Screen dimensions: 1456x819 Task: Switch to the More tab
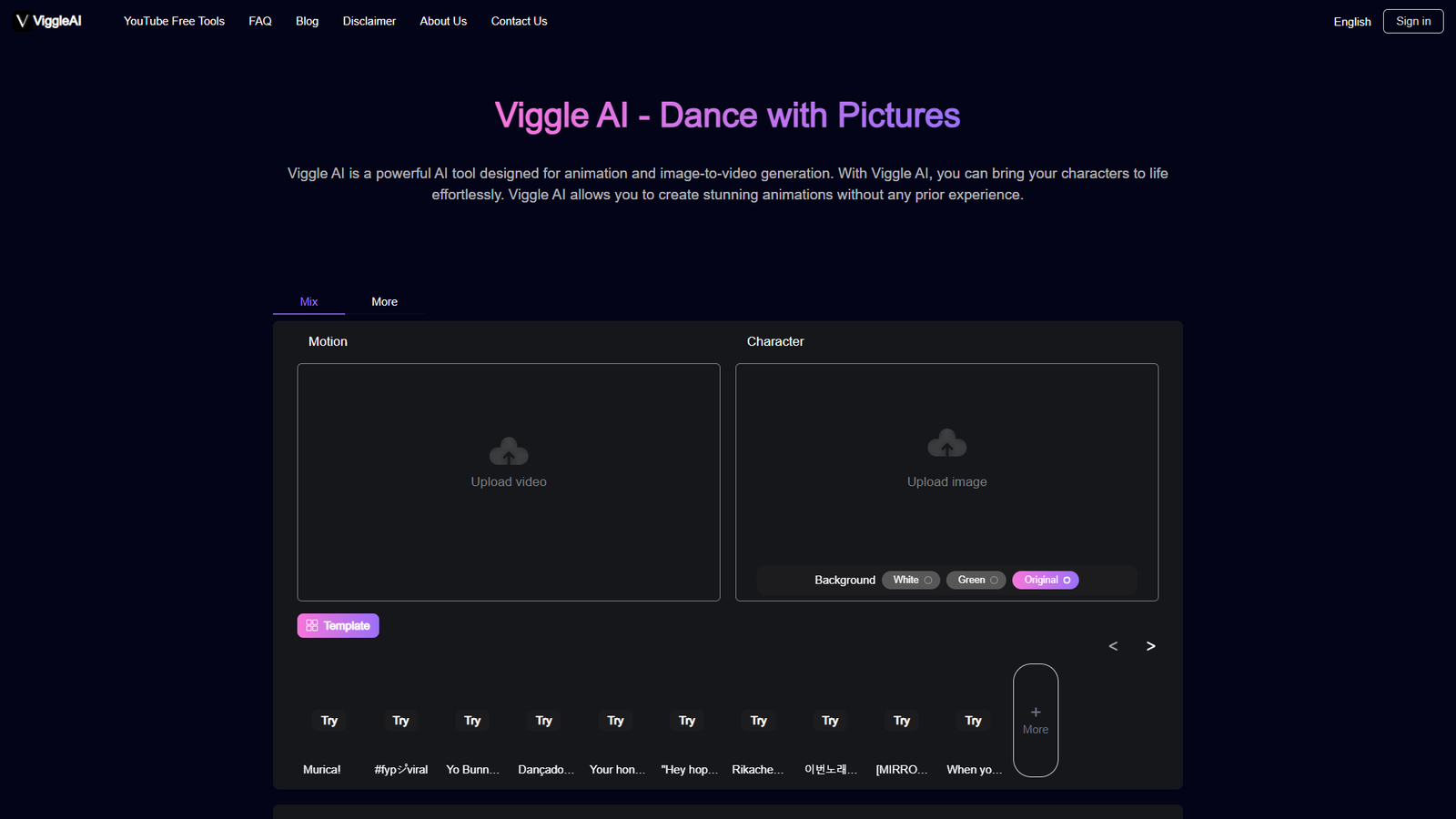(384, 301)
